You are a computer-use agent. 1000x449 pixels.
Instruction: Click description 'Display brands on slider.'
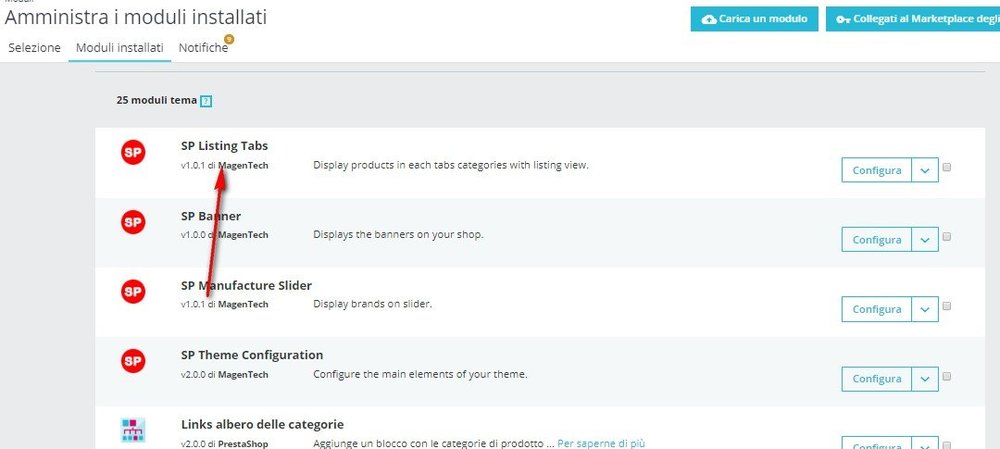tap(372, 304)
